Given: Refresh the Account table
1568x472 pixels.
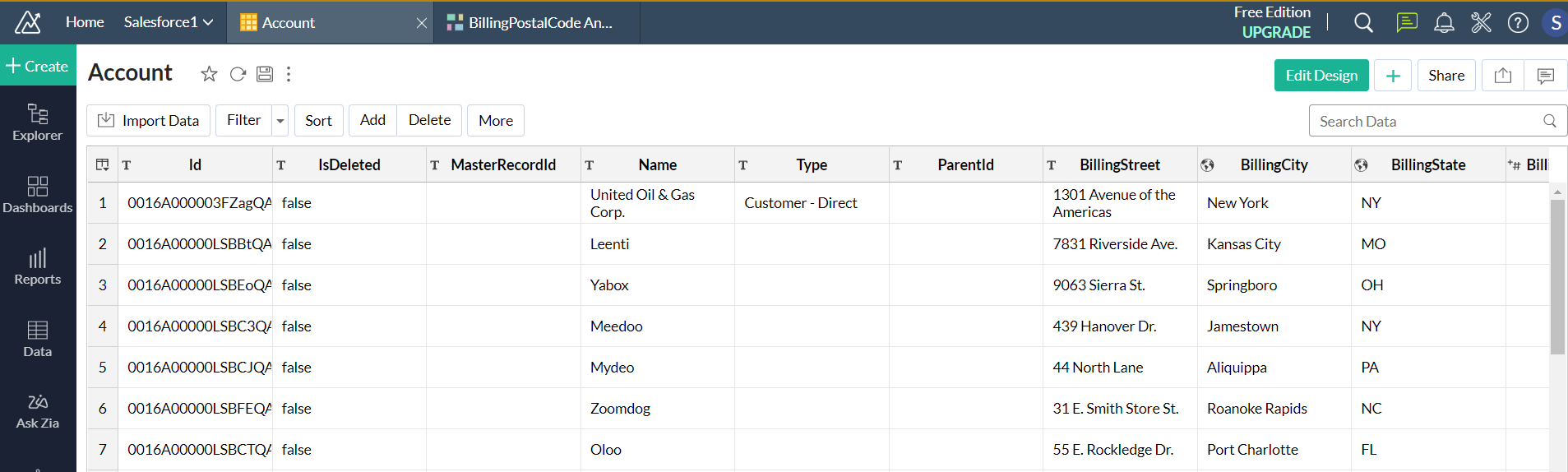Looking at the screenshot, I should pos(238,74).
